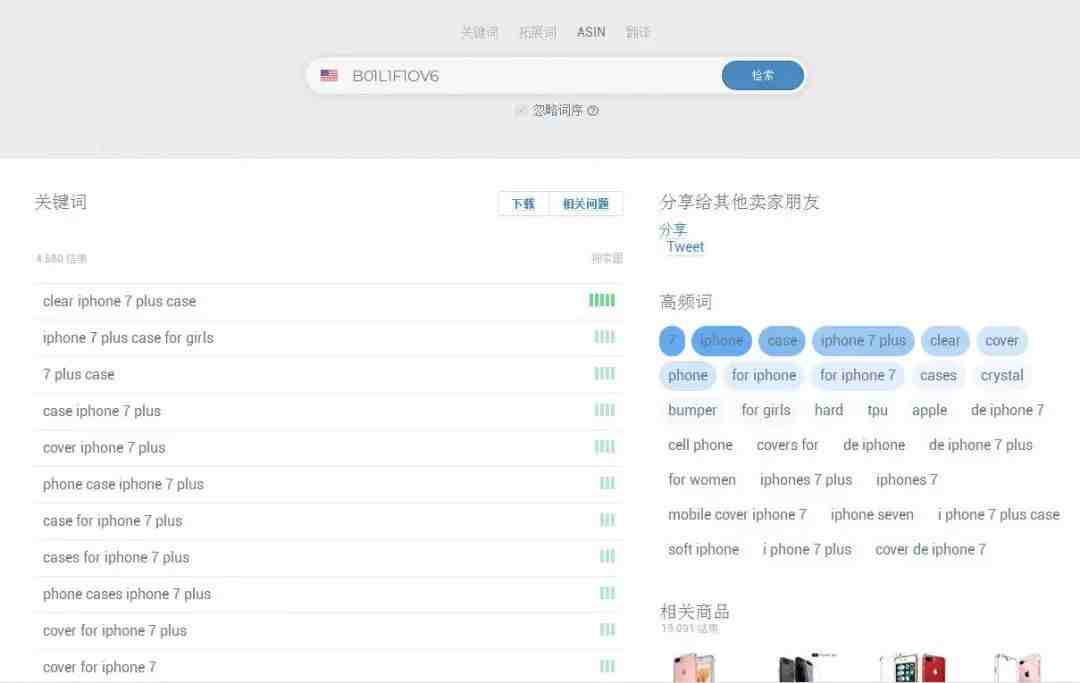Click the 'bumper' word tag
The height and width of the screenshot is (683, 1080).
pos(692,410)
